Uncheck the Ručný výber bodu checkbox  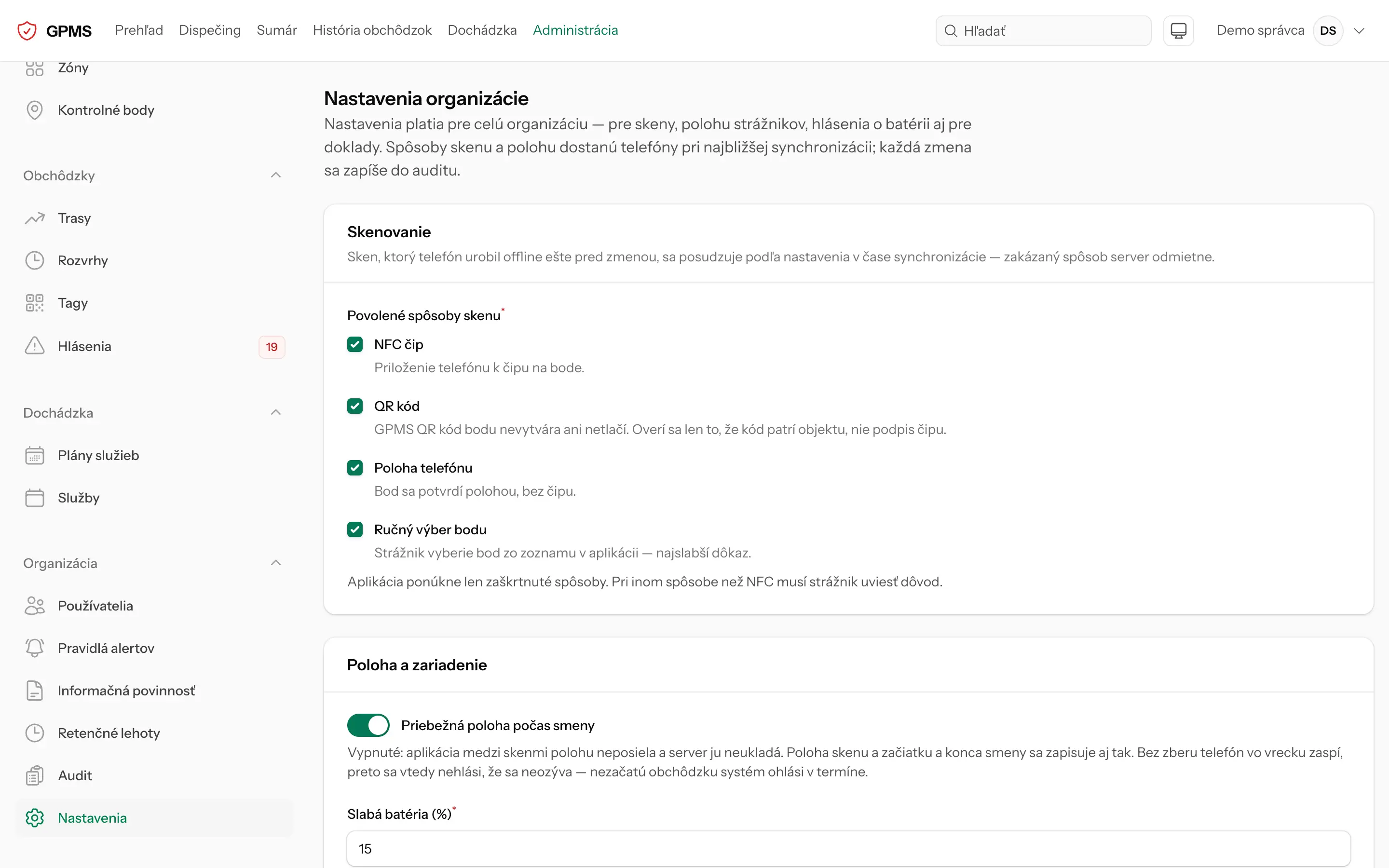pyautogui.click(x=354, y=530)
